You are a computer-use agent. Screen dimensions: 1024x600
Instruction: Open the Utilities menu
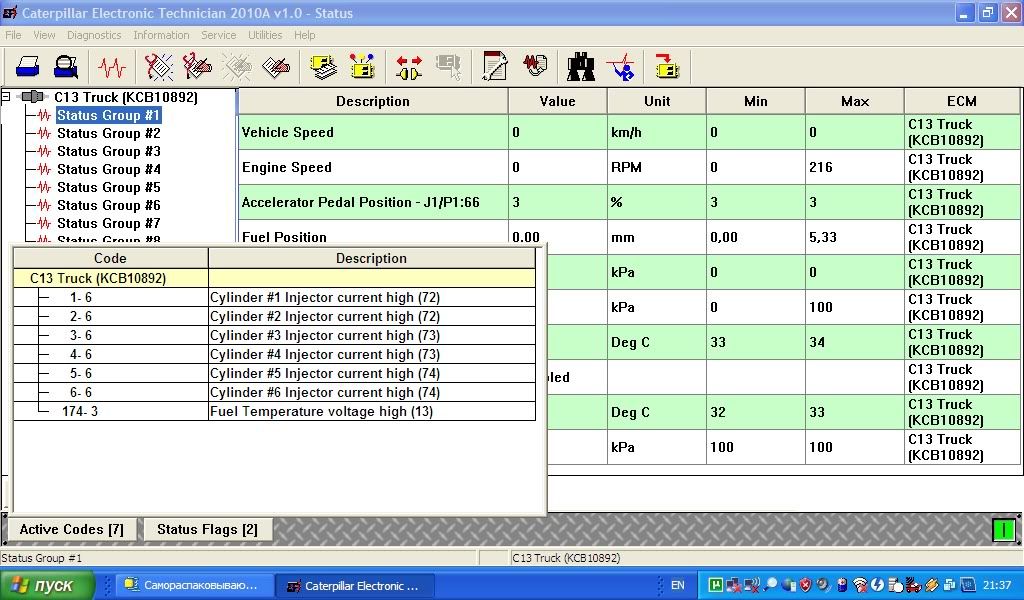pos(265,35)
